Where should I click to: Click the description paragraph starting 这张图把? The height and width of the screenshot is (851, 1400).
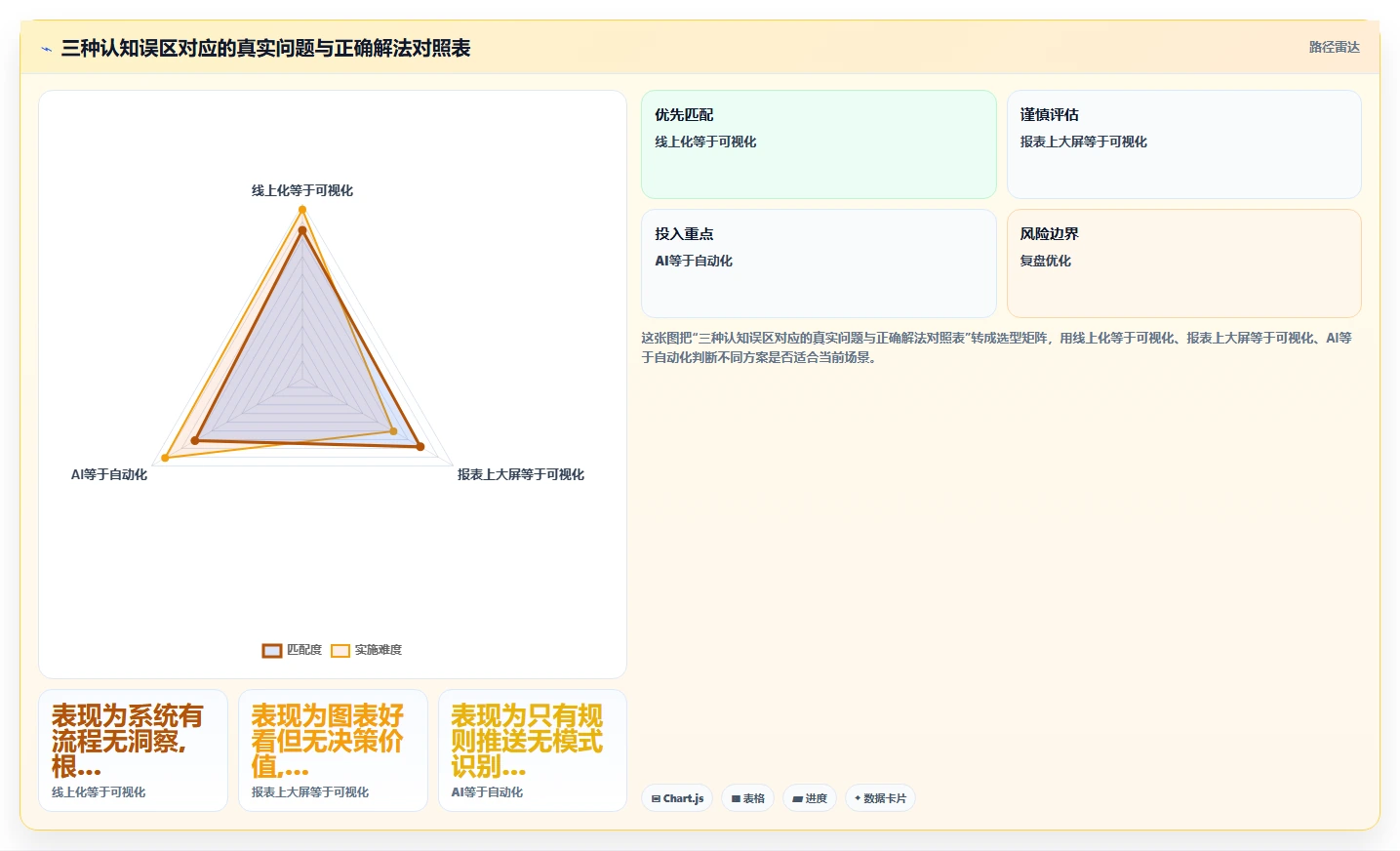[996, 347]
